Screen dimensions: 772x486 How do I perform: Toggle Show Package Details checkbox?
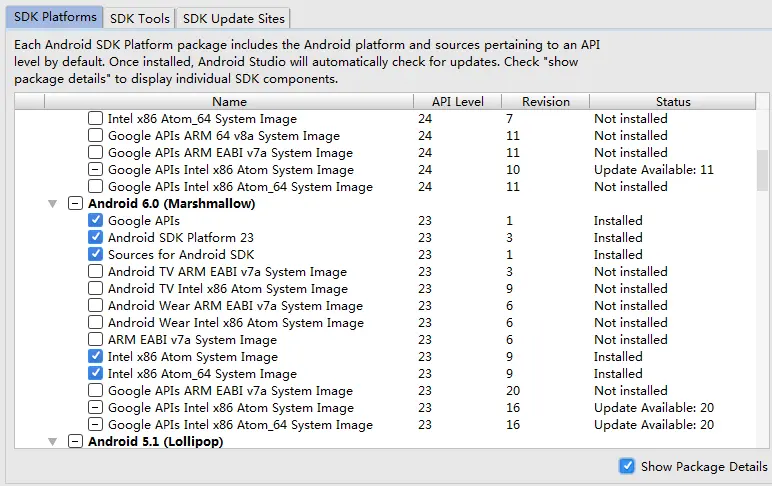click(x=627, y=466)
